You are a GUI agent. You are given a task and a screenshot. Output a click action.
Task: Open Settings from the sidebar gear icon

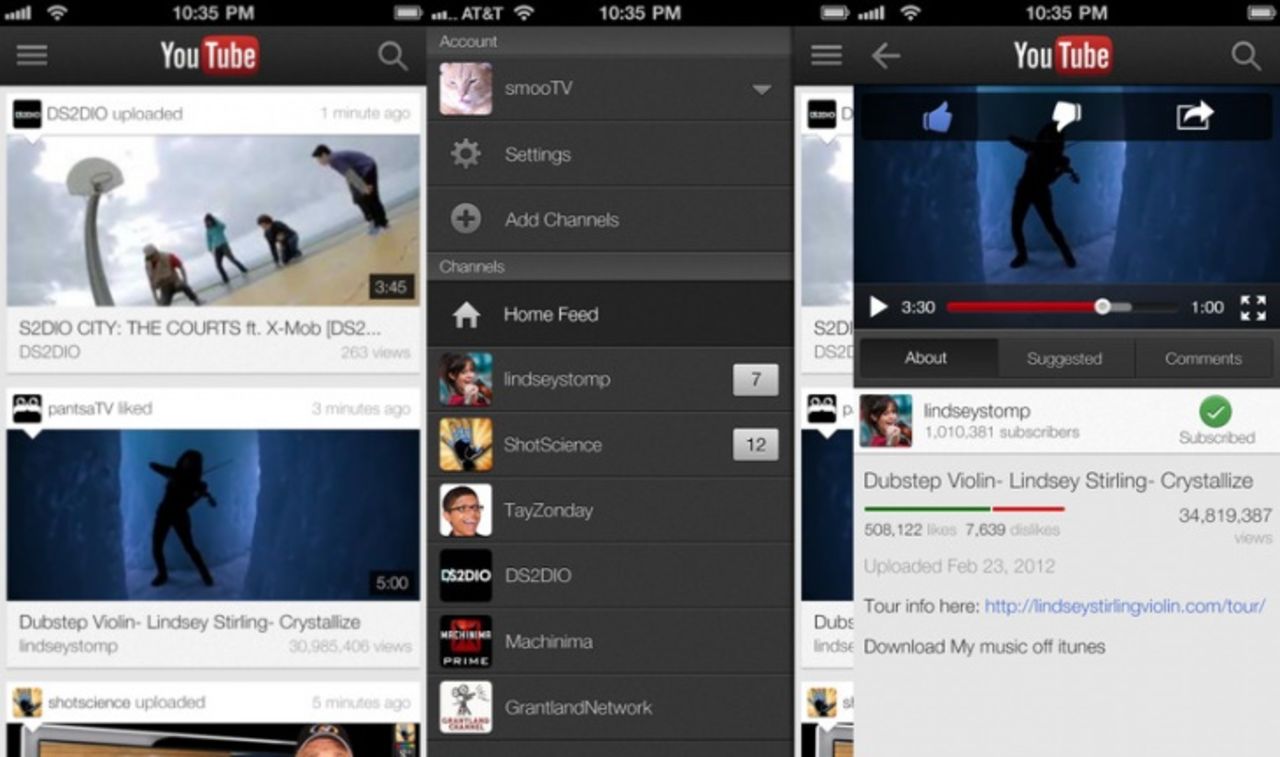(466, 154)
